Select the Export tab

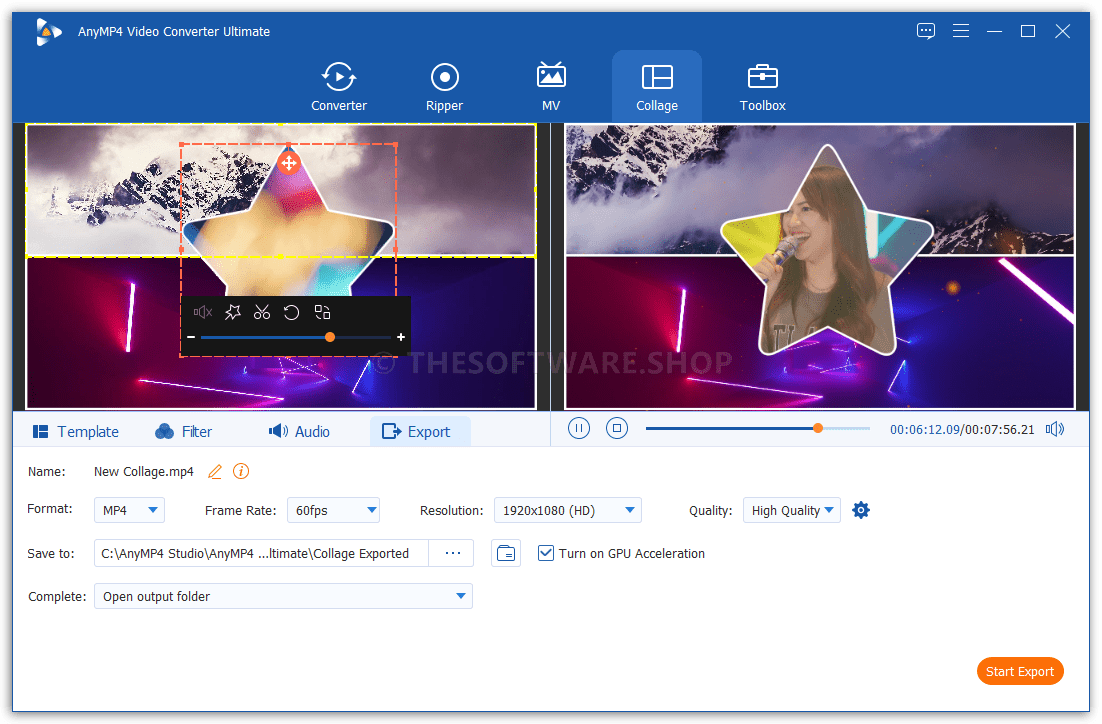pos(420,432)
